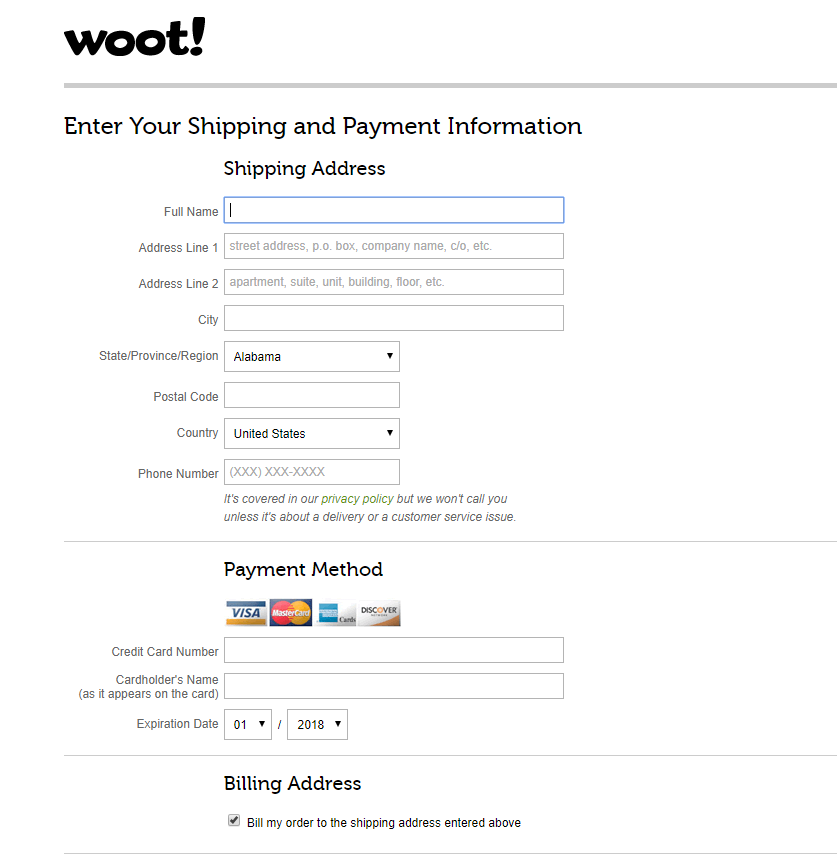The width and height of the screenshot is (837, 862).
Task: Open the State/Province/Region dropdown
Action: pyautogui.click(x=311, y=357)
